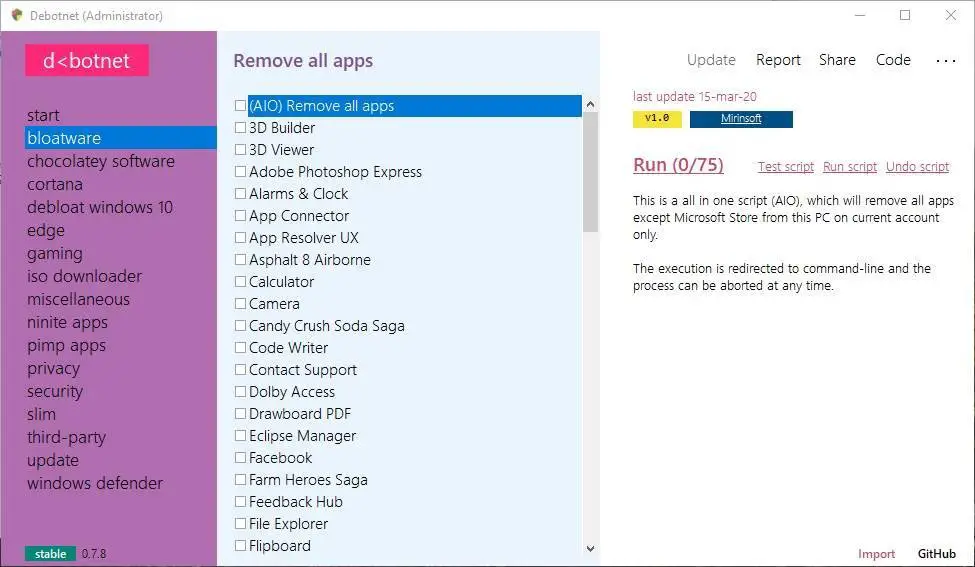This screenshot has height=567, width=975.
Task: Click the yellow v1.0 version badge
Action: [657, 119]
